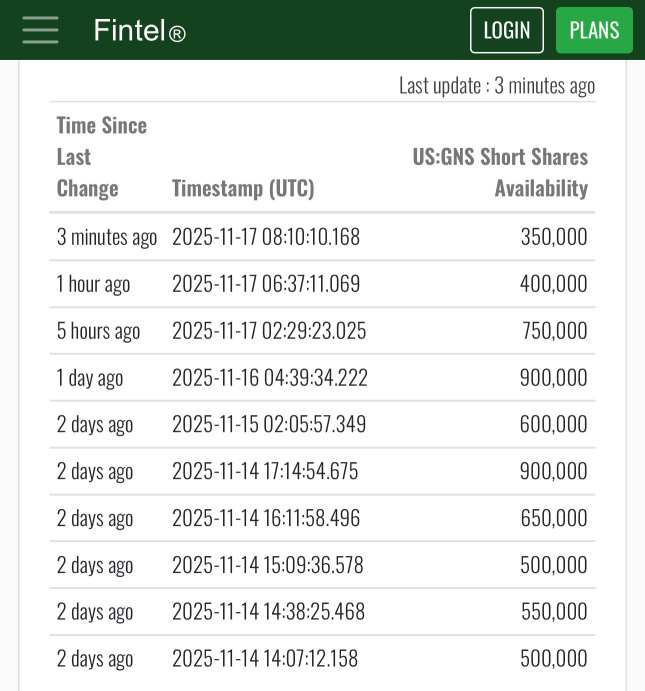This screenshot has width=645, height=691.
Task: Click the 5 hours ago cell
Action: 98,331
